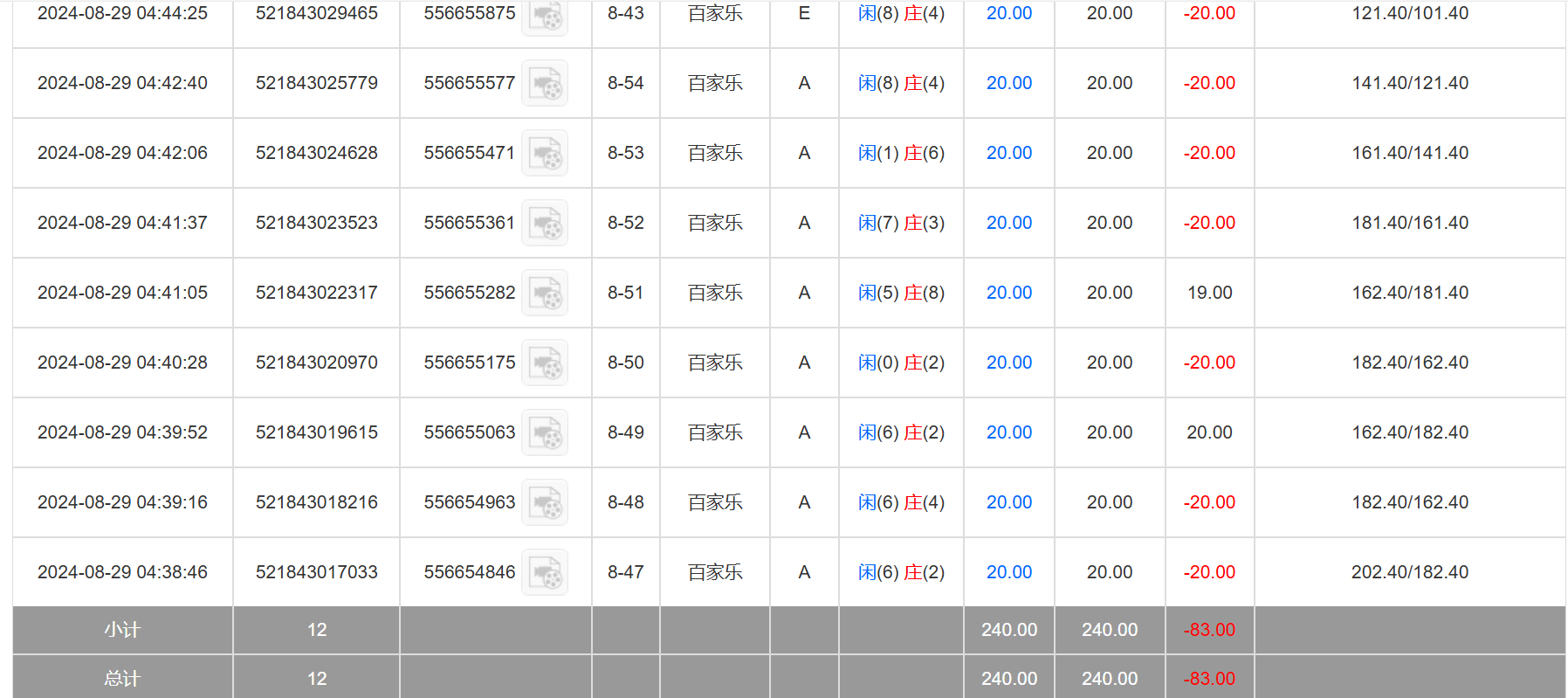Select order number 521843025779

316,83
